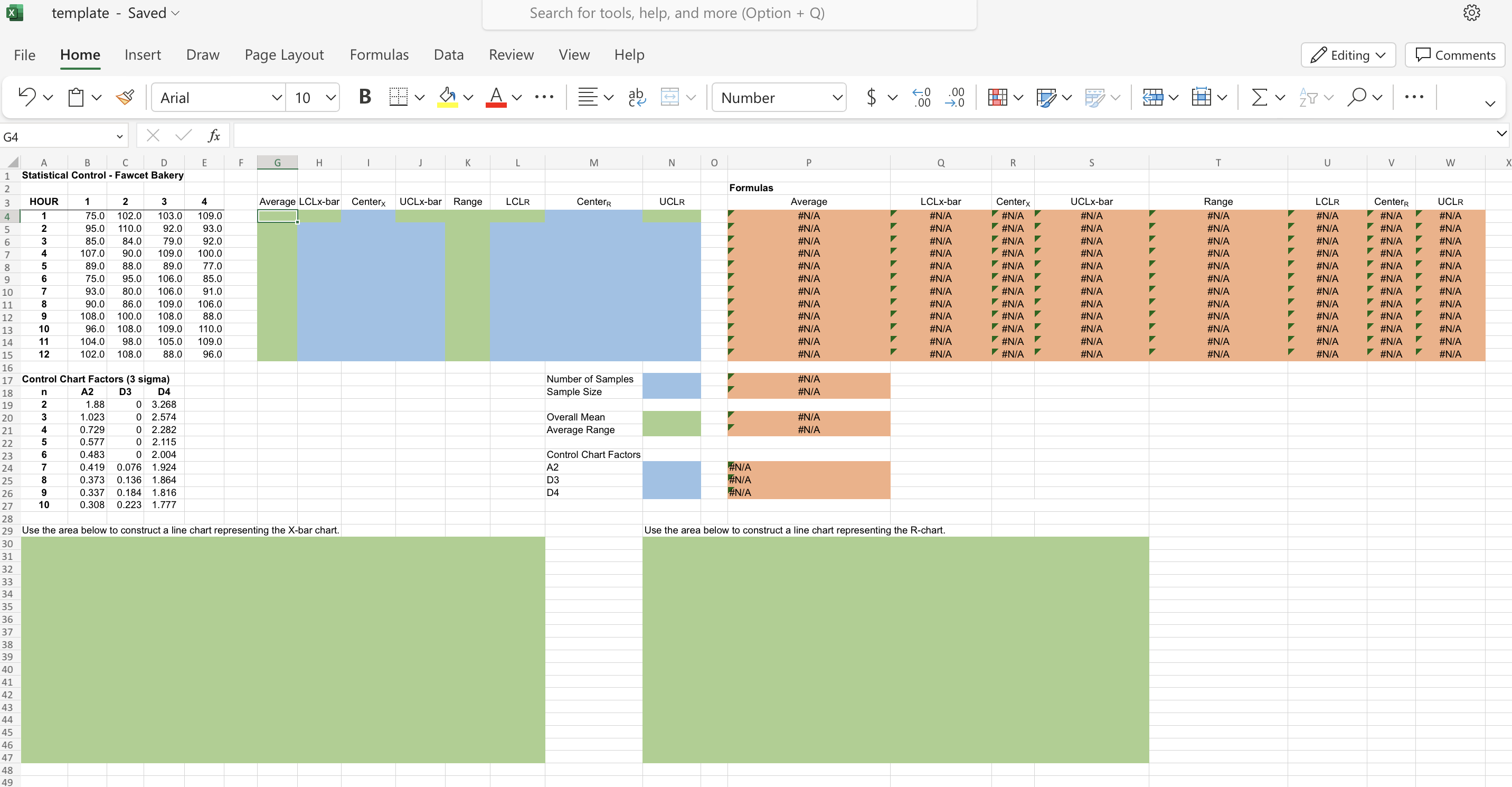
Task: Click the search tools and help box
Action: pyautogui.click(x=729, y=14)
